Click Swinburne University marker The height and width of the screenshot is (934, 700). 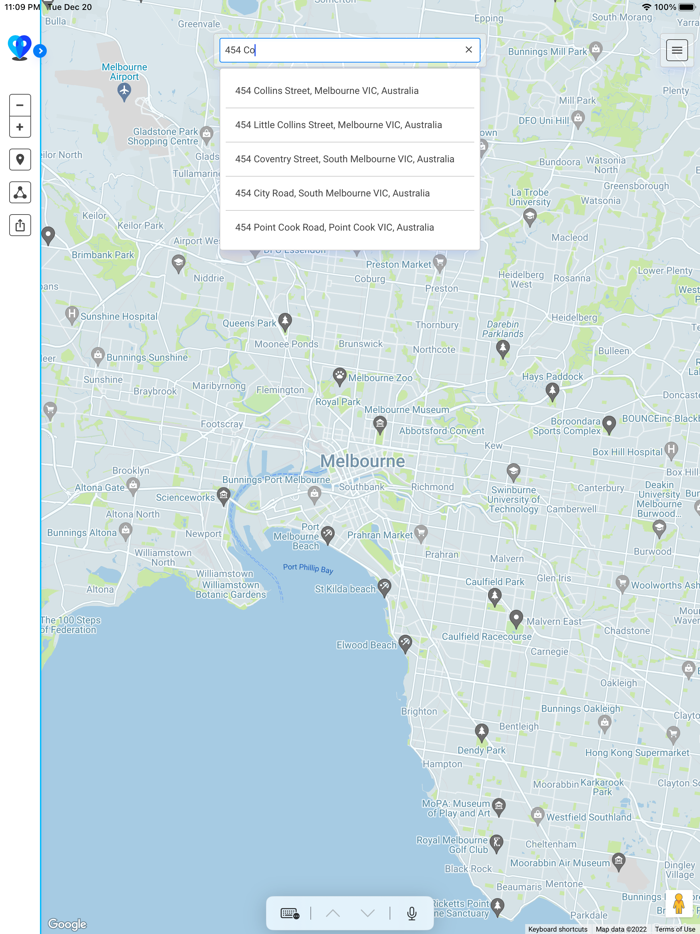point(514,472)
